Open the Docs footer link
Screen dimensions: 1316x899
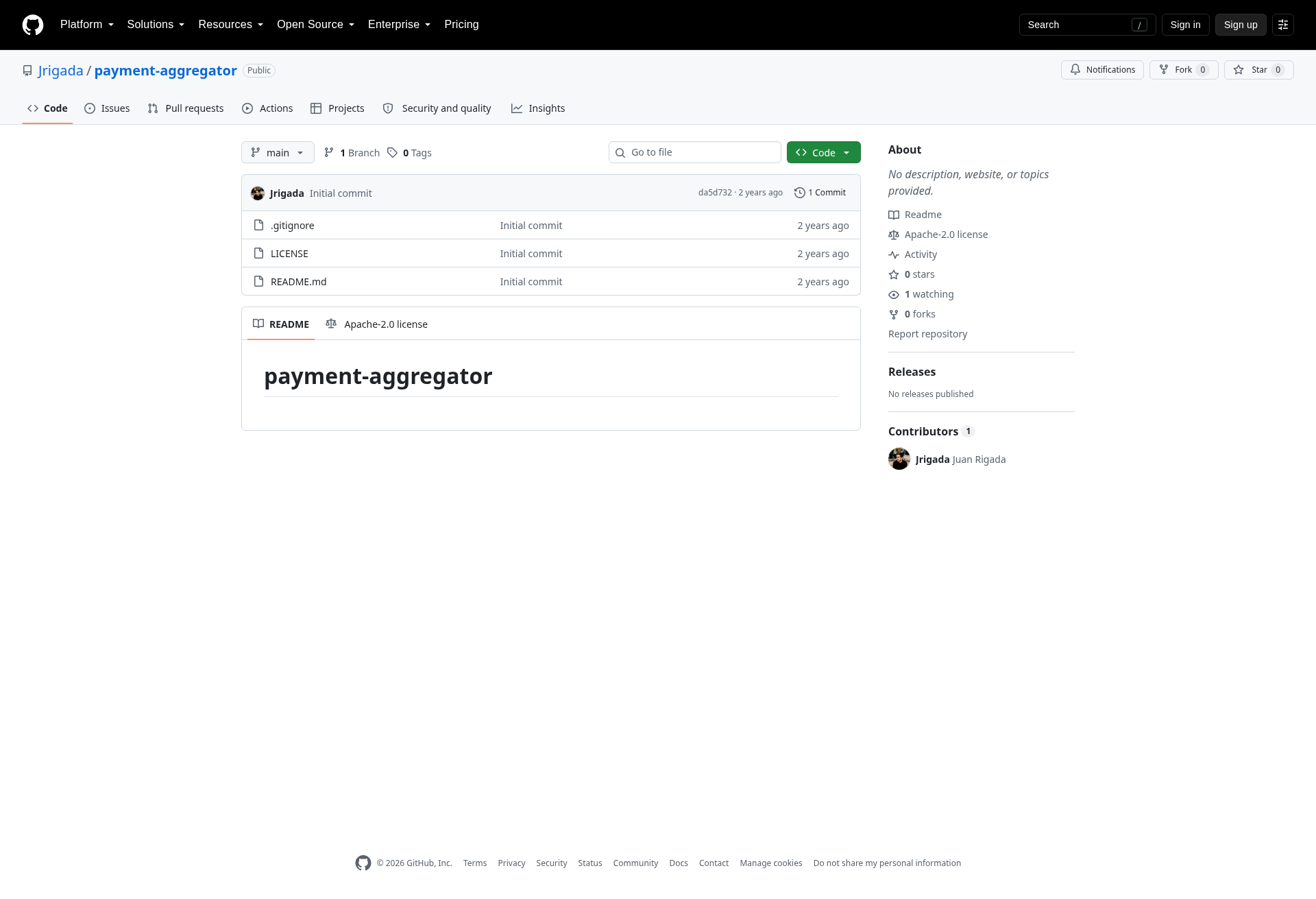pyautogui.click(x=679, y=863)
